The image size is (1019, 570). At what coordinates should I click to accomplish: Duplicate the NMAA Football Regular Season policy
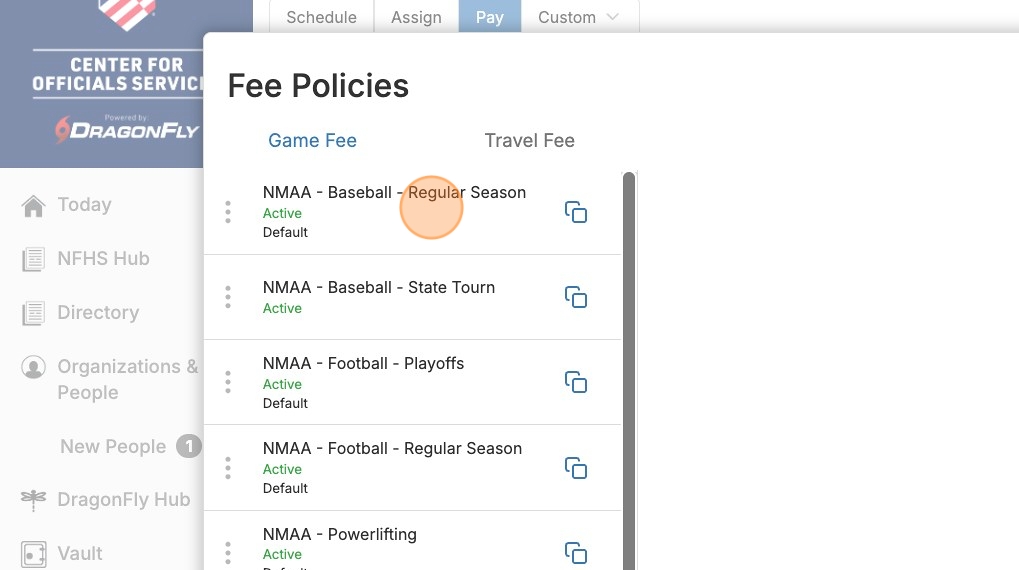[x=576, y=468]
